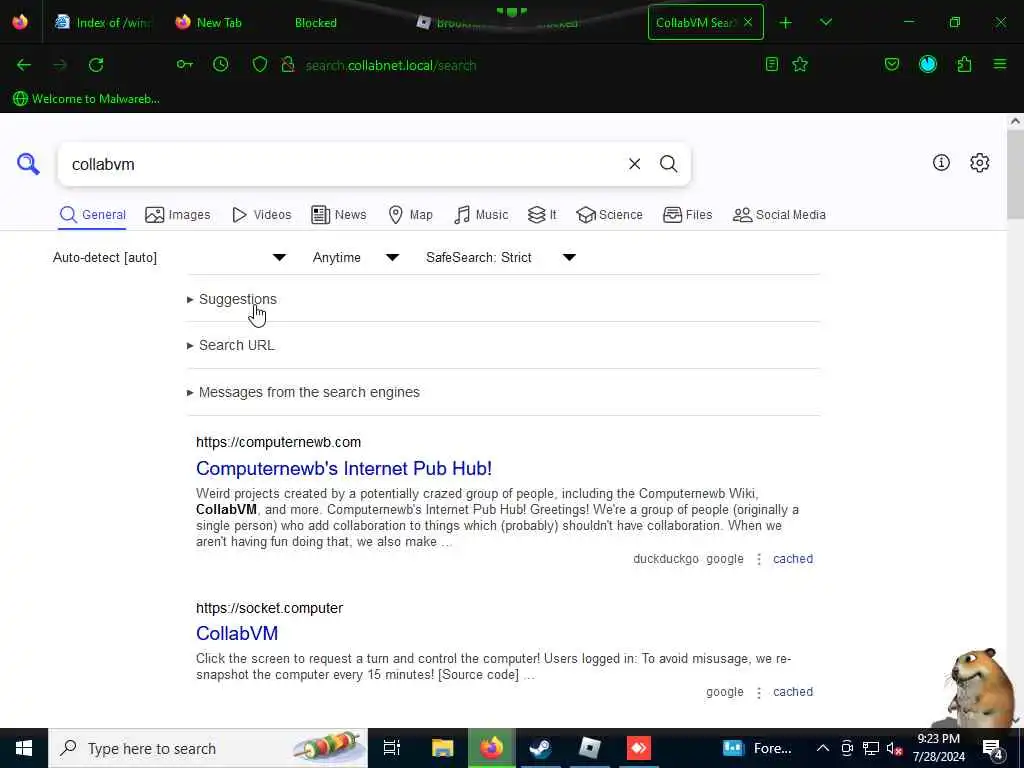Open new tab with plus button
Viewport: 1024px width, 768px height.
click(786, 23)
